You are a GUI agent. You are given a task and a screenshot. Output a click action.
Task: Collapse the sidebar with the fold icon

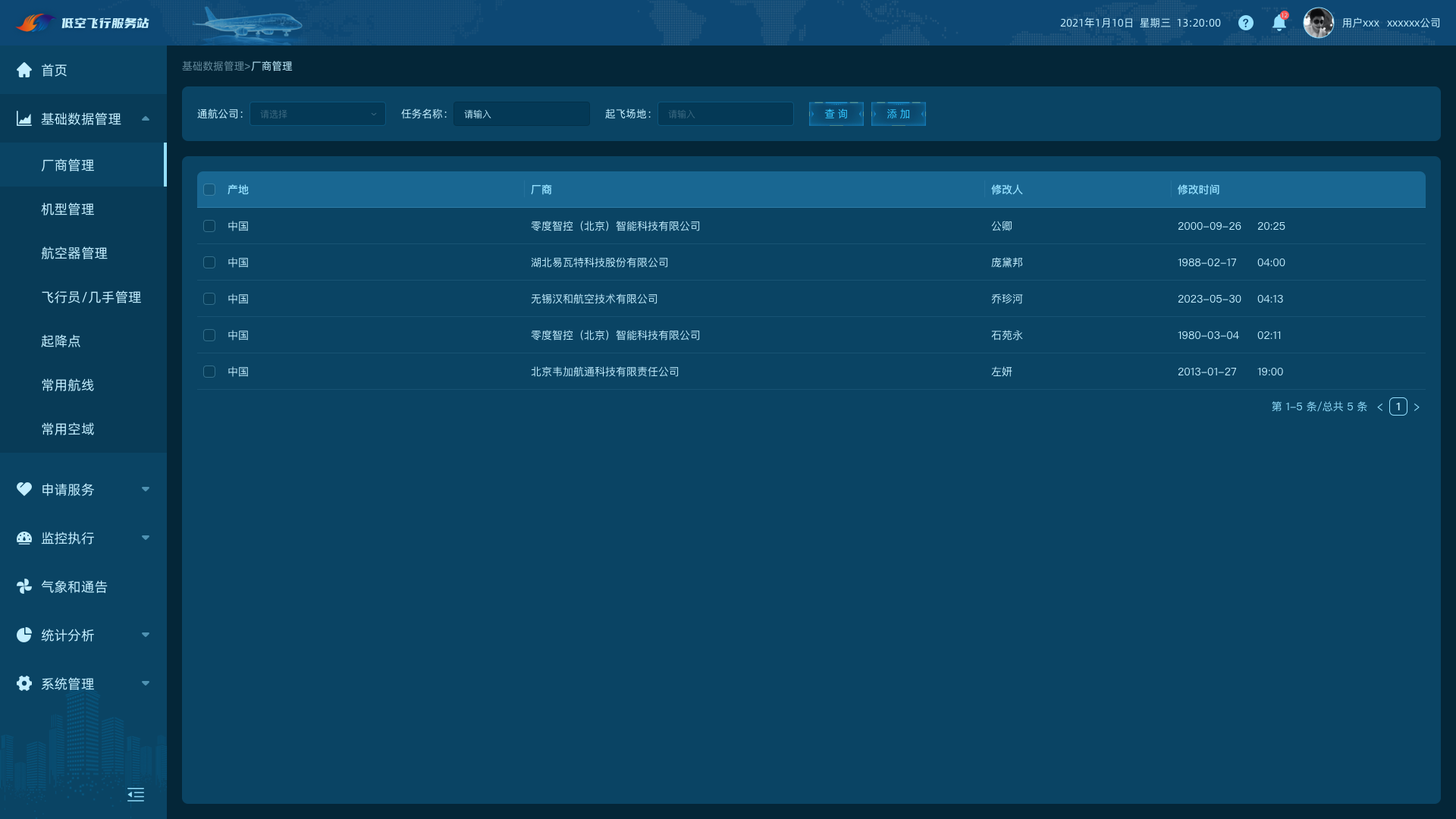click(136, 794)
